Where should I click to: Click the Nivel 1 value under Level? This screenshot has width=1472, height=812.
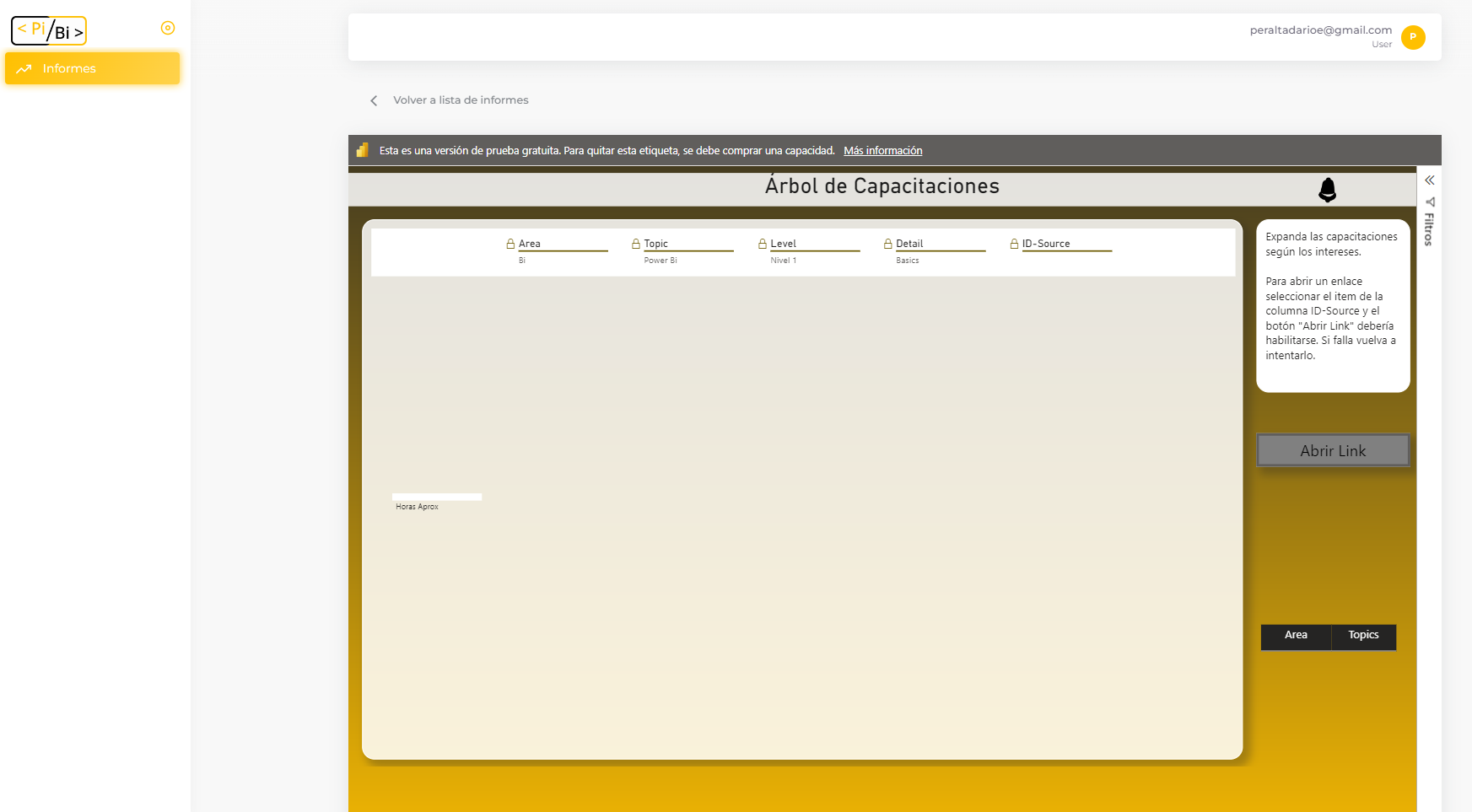[783, 261]
